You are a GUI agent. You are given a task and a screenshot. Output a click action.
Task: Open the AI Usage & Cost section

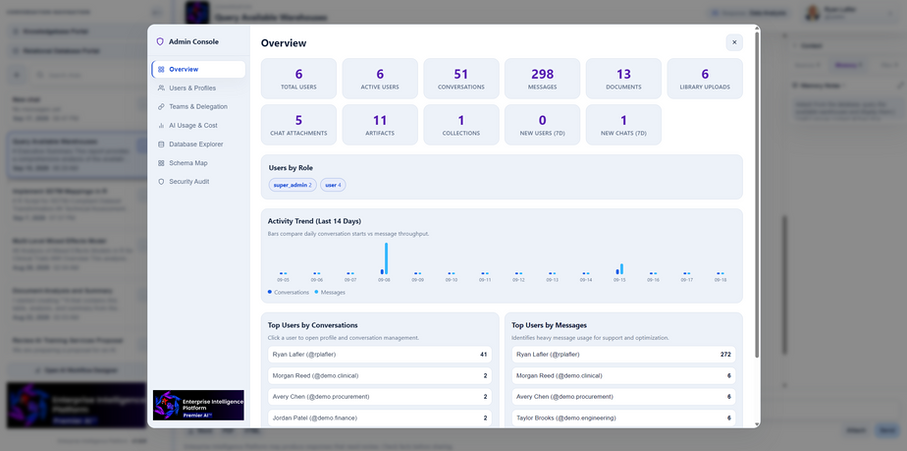pos(198,125)
